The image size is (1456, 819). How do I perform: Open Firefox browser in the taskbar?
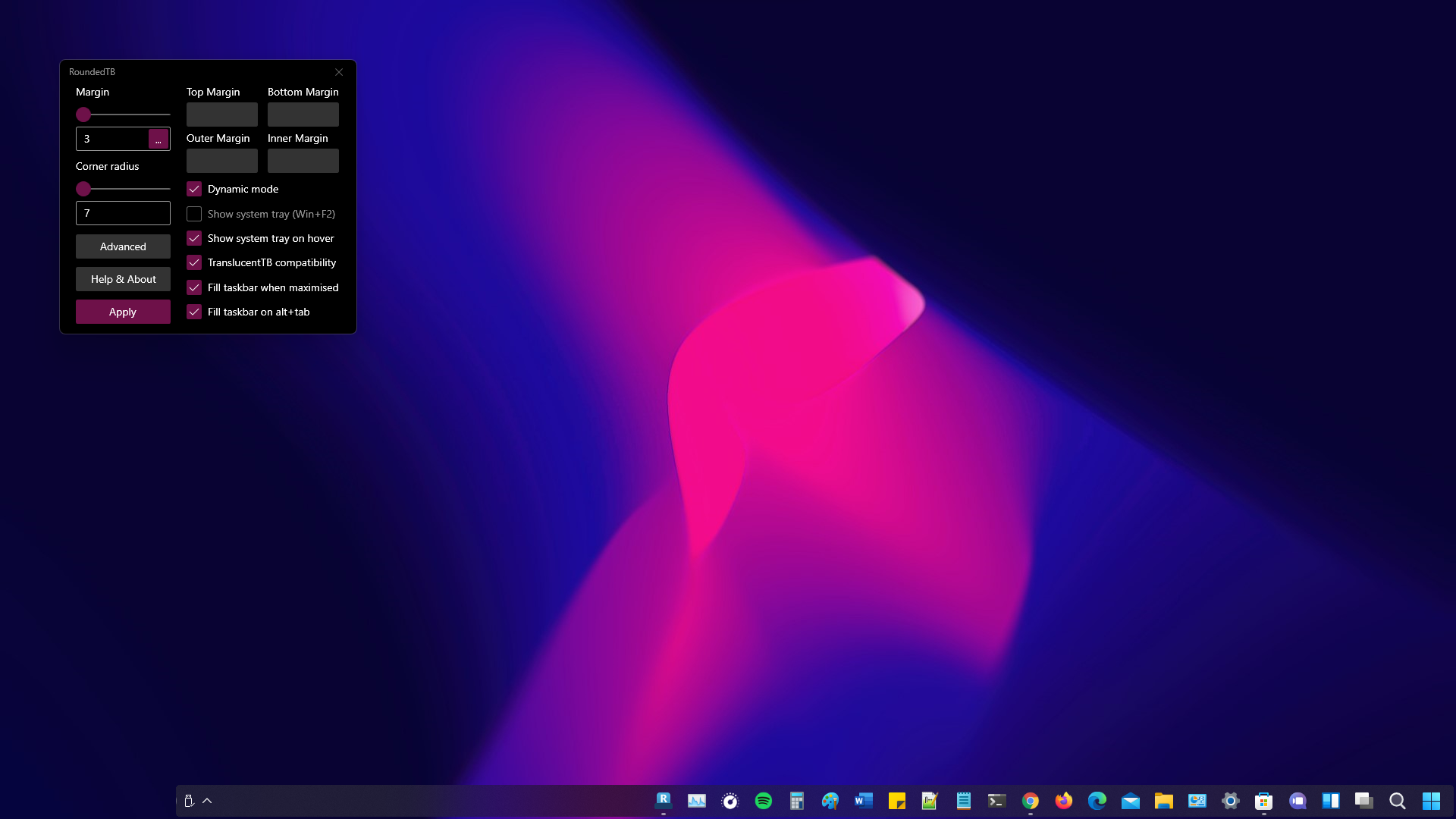pos(1063,801)
